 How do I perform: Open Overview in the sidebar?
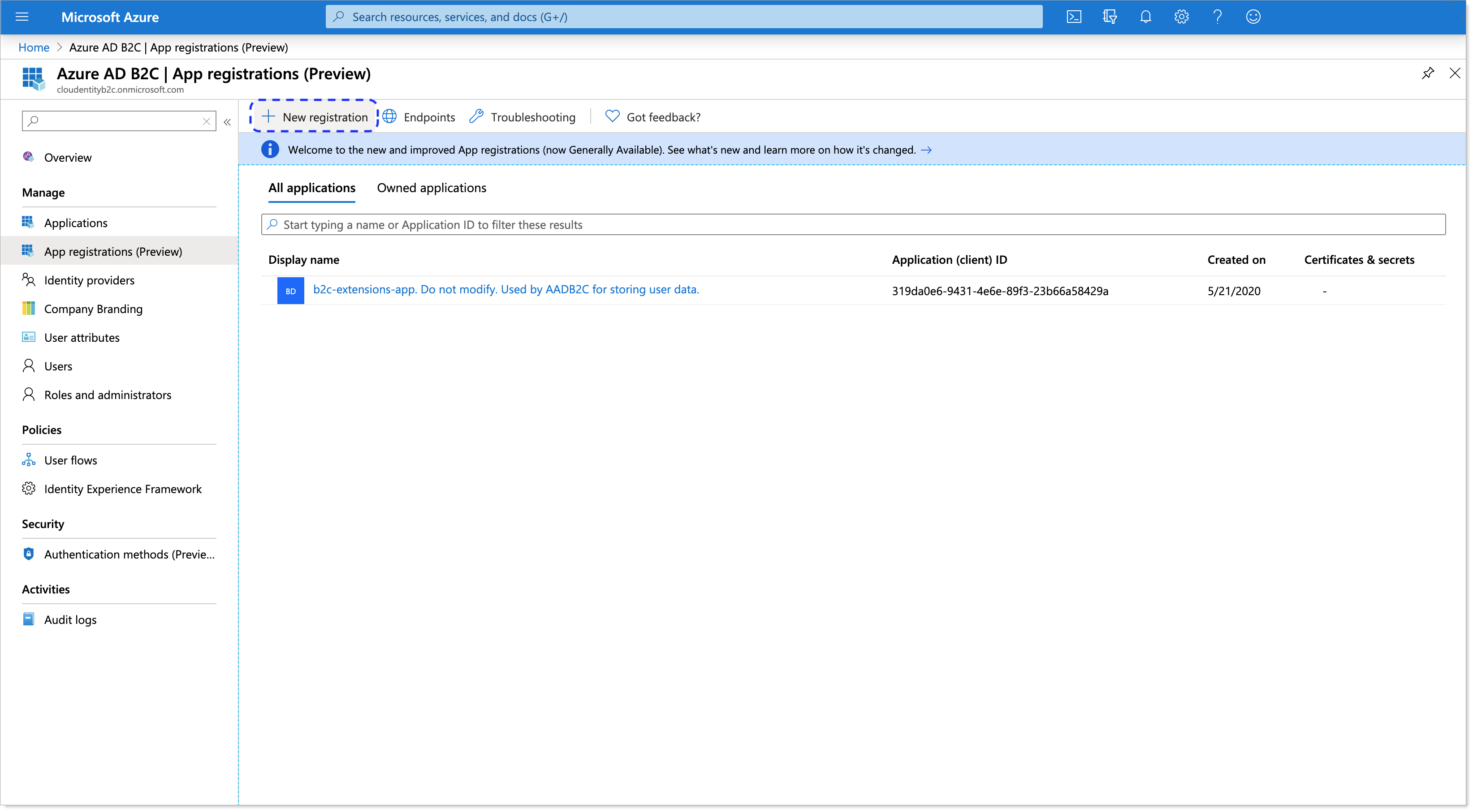pos(68,157)
